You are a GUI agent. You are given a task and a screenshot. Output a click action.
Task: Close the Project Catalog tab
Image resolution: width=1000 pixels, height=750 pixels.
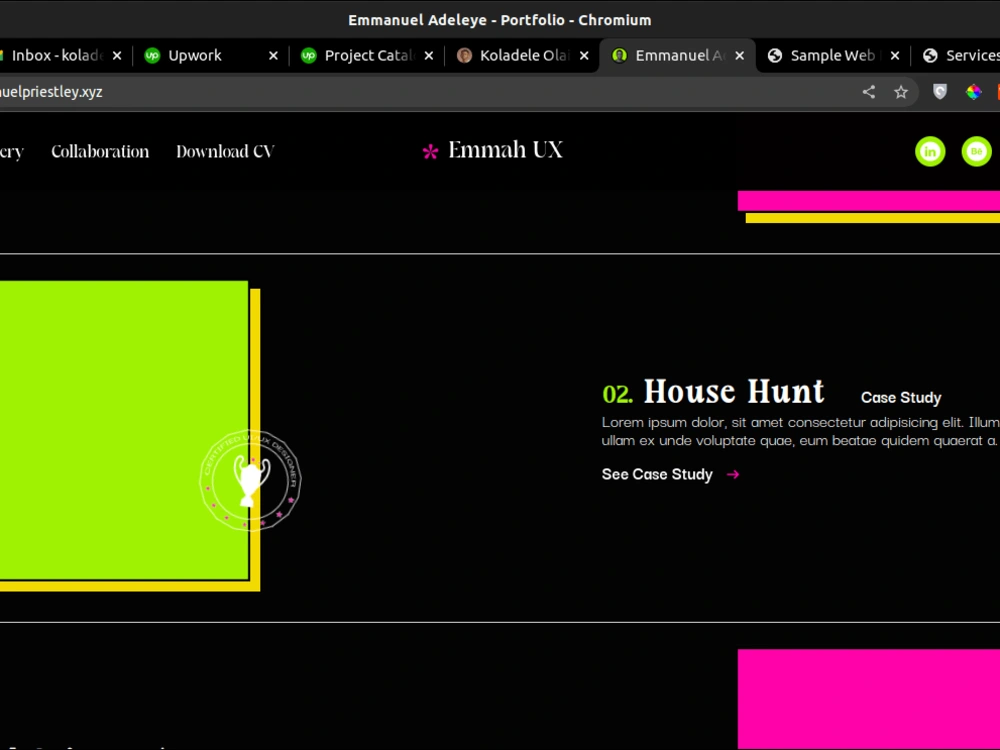(429, 56)
